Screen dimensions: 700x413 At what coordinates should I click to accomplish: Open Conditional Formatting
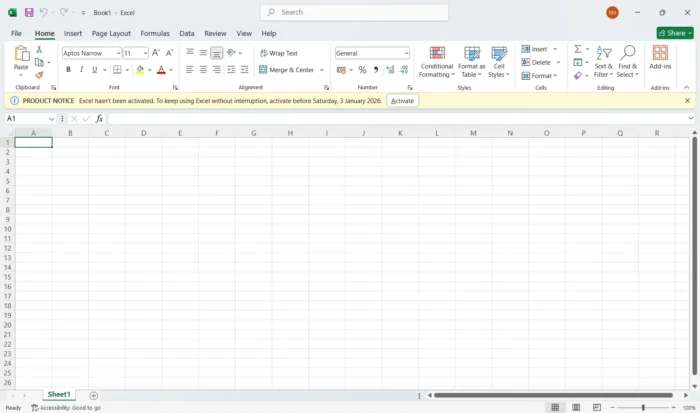[x=436, y=62]
